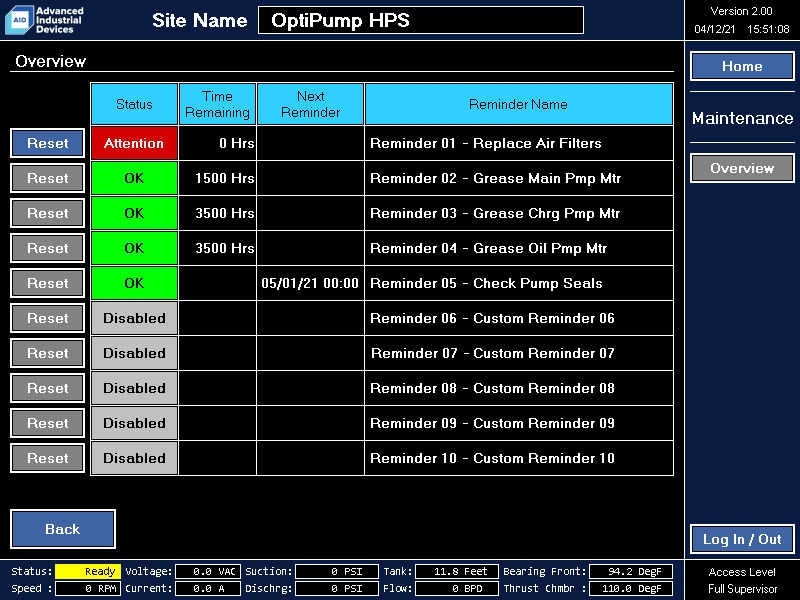
Task: Click Disabled status for Reminder 08
Action: [134, 388]
